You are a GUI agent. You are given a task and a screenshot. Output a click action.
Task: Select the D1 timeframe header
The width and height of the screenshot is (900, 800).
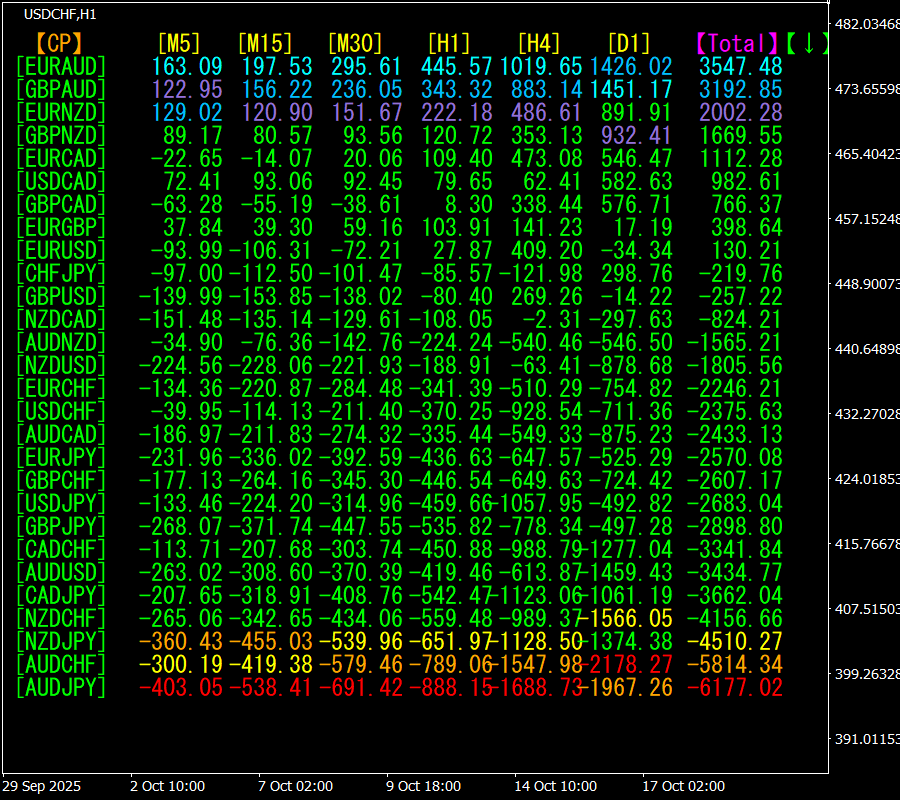click(x=629, y=43)
